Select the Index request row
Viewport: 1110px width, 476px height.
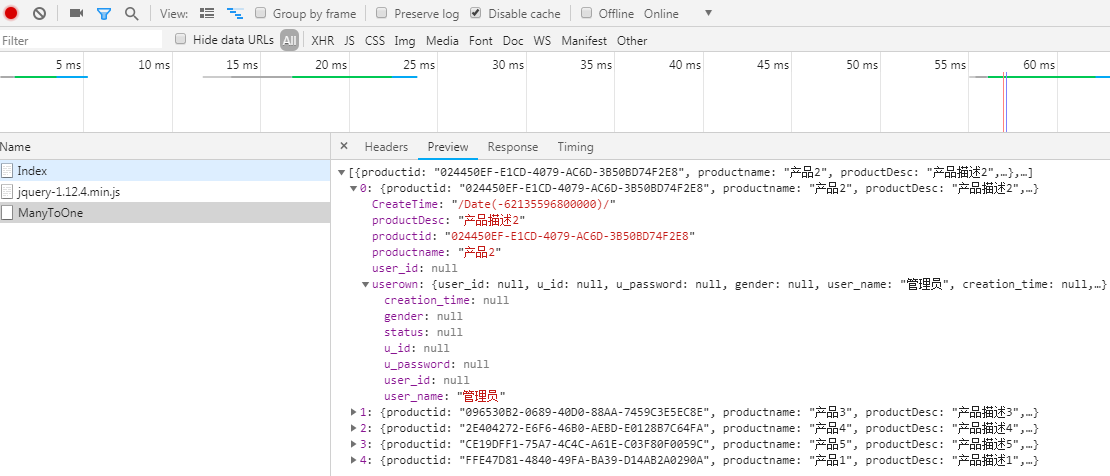click(165, 171)
